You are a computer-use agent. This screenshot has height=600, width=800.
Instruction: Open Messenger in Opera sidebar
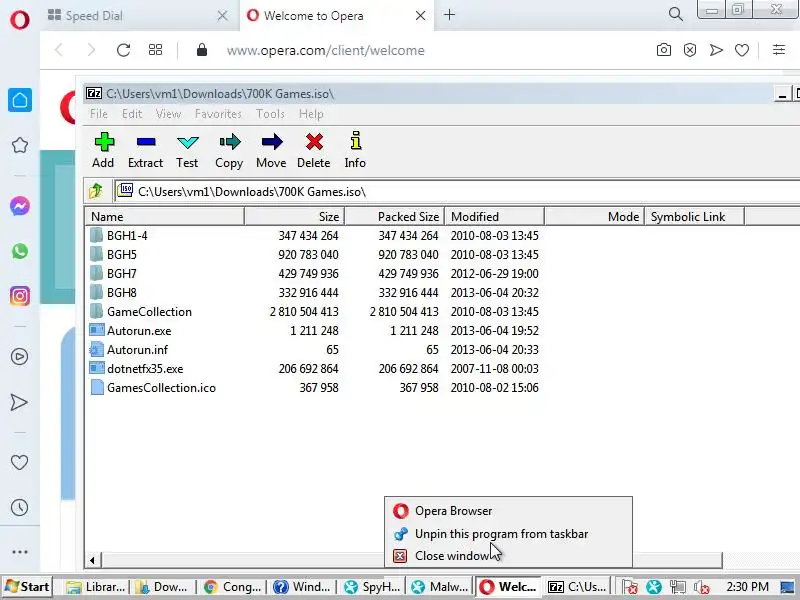pos(20,206)
